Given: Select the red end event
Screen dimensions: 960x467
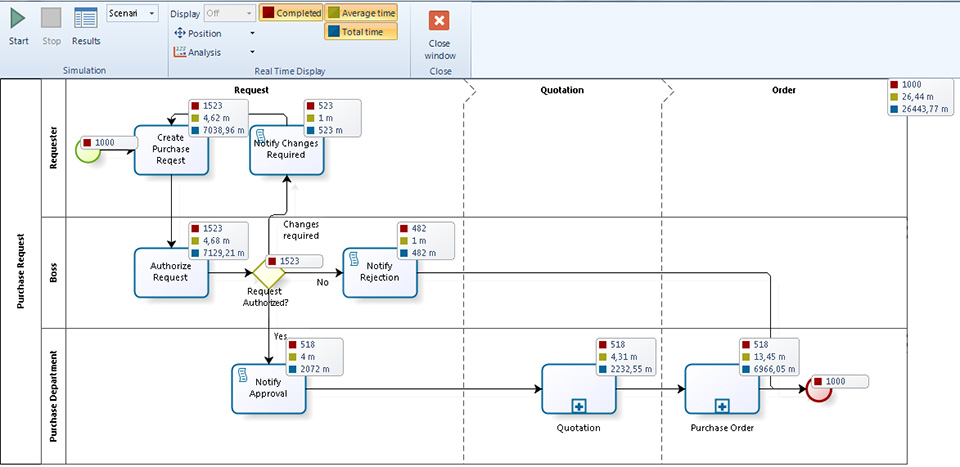Looking at the screenshot, I should [x=819, y=389].
